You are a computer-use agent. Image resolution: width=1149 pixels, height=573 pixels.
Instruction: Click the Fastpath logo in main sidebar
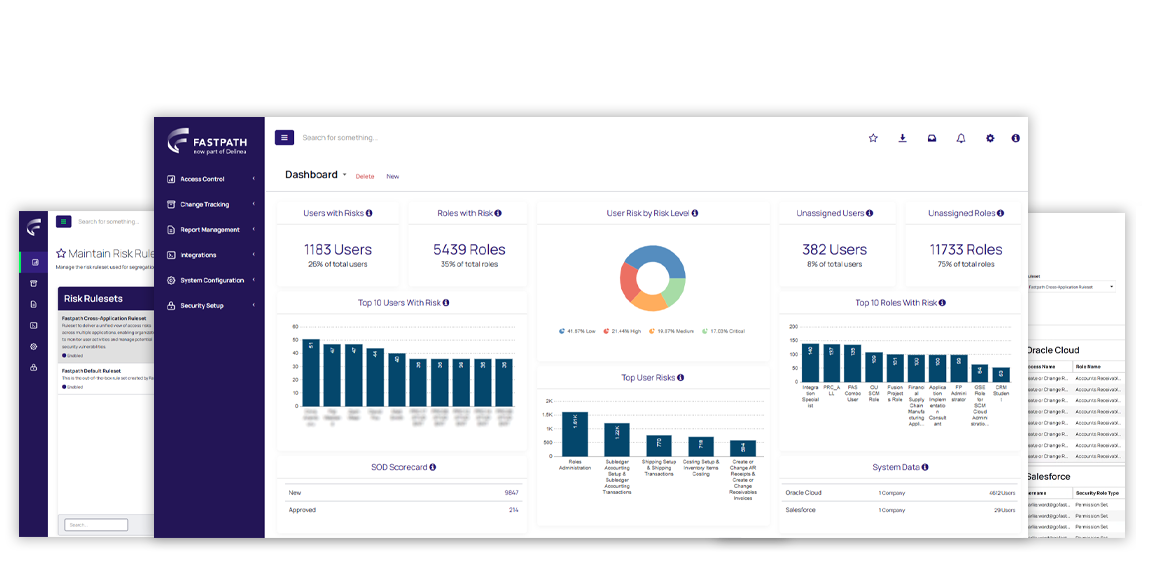coord(209,141)
